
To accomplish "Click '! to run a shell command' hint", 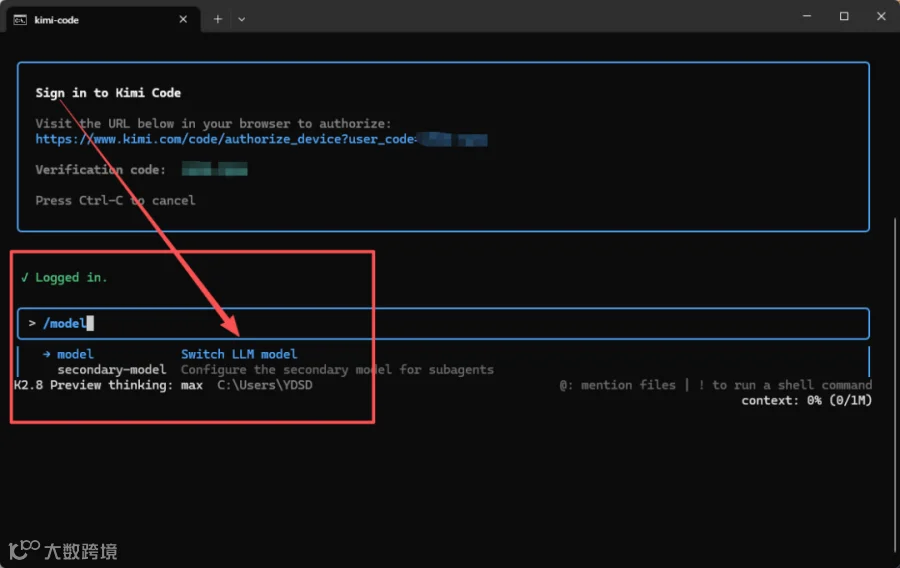I will point(785,385).
